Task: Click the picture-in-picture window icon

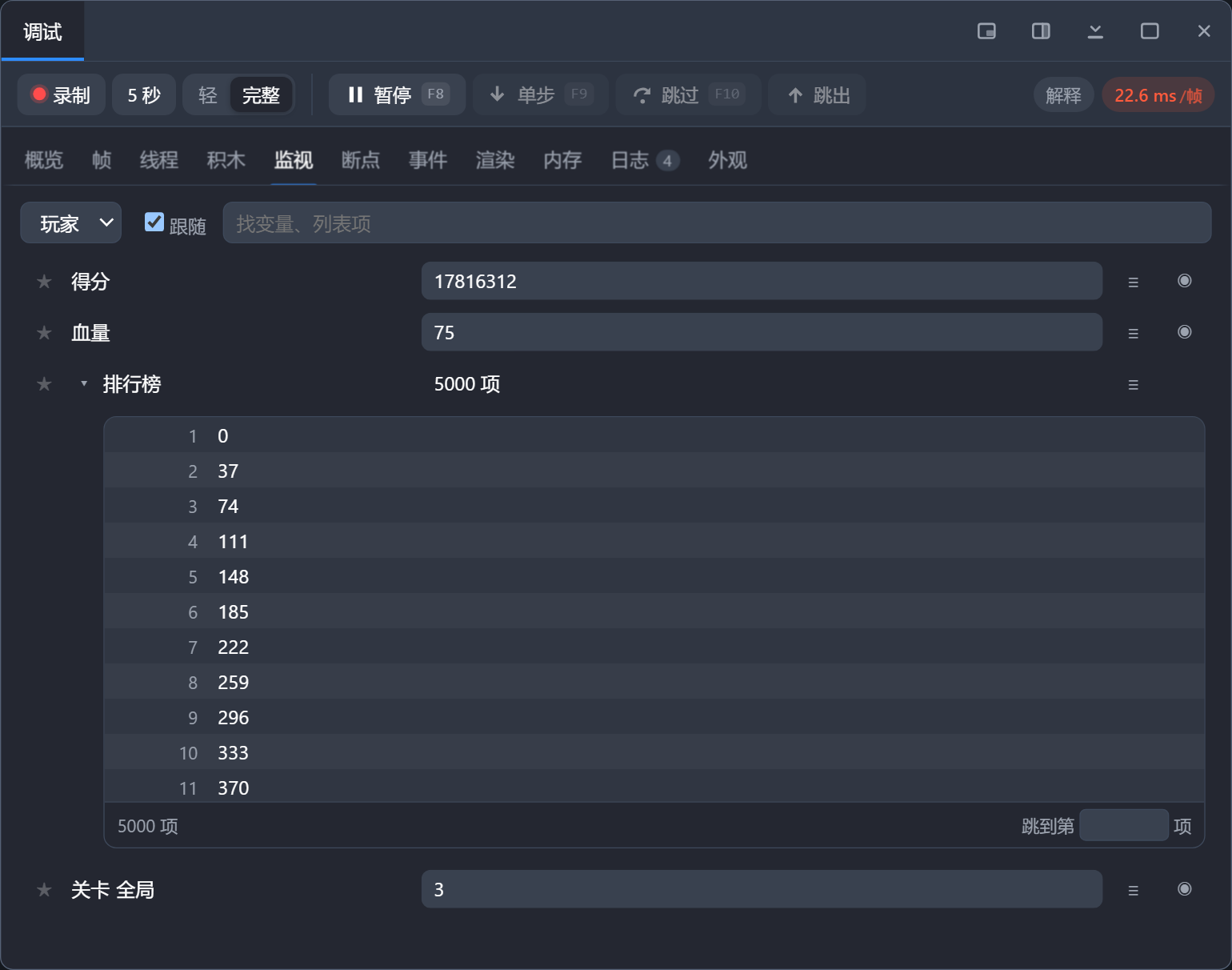Action: pyautogui.click(x=986, y=31)
